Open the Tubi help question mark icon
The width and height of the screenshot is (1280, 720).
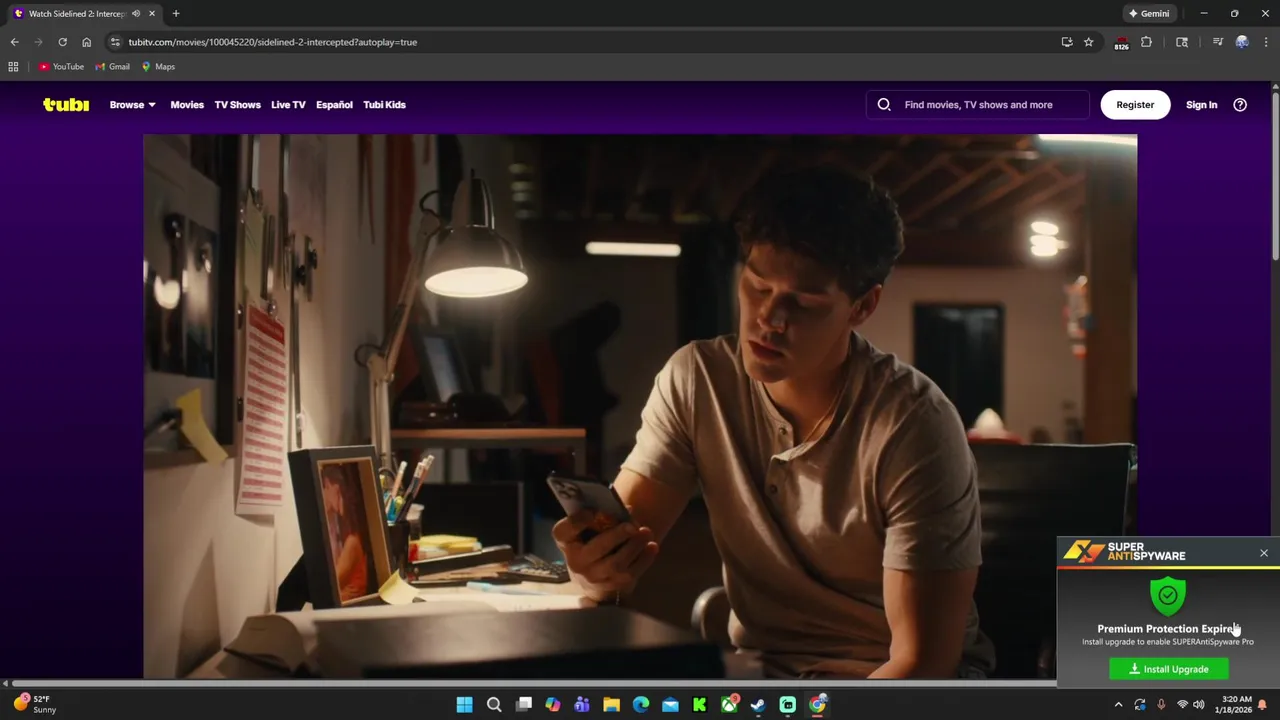1240,105
